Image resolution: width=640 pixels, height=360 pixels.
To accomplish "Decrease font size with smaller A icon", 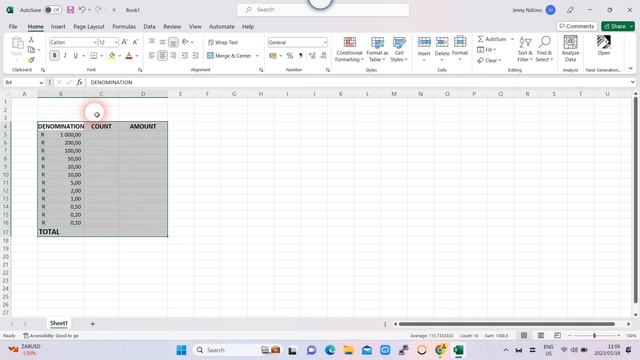I will pos(136,42).
